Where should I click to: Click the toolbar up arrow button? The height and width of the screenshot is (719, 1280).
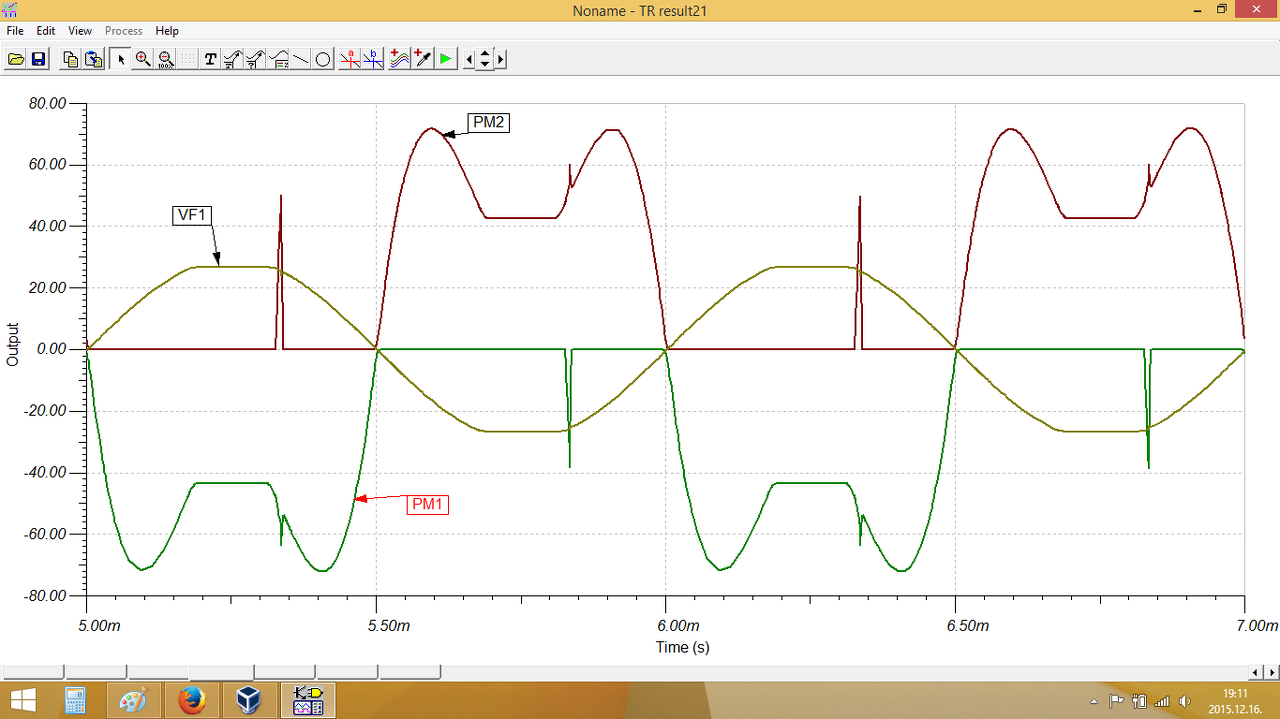pos(485,54)
